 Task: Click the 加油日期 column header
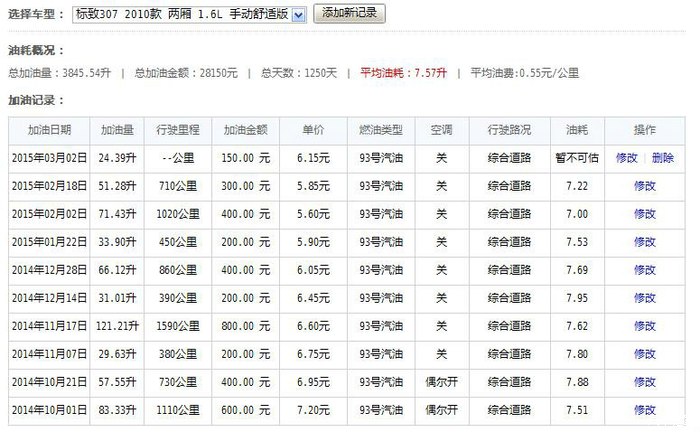click(49, 130)
